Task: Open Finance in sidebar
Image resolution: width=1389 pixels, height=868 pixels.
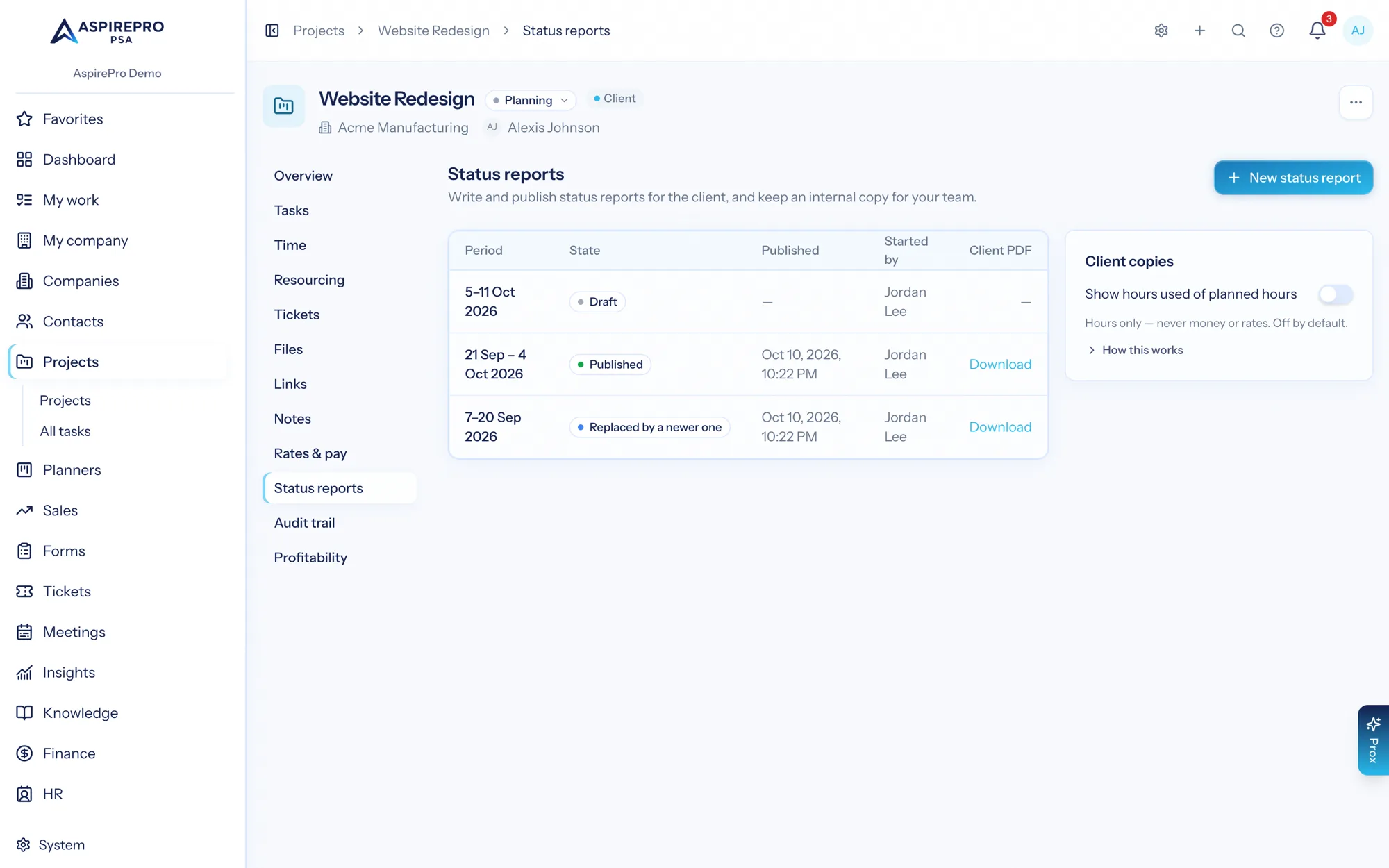Action: (x=118, y=753)
